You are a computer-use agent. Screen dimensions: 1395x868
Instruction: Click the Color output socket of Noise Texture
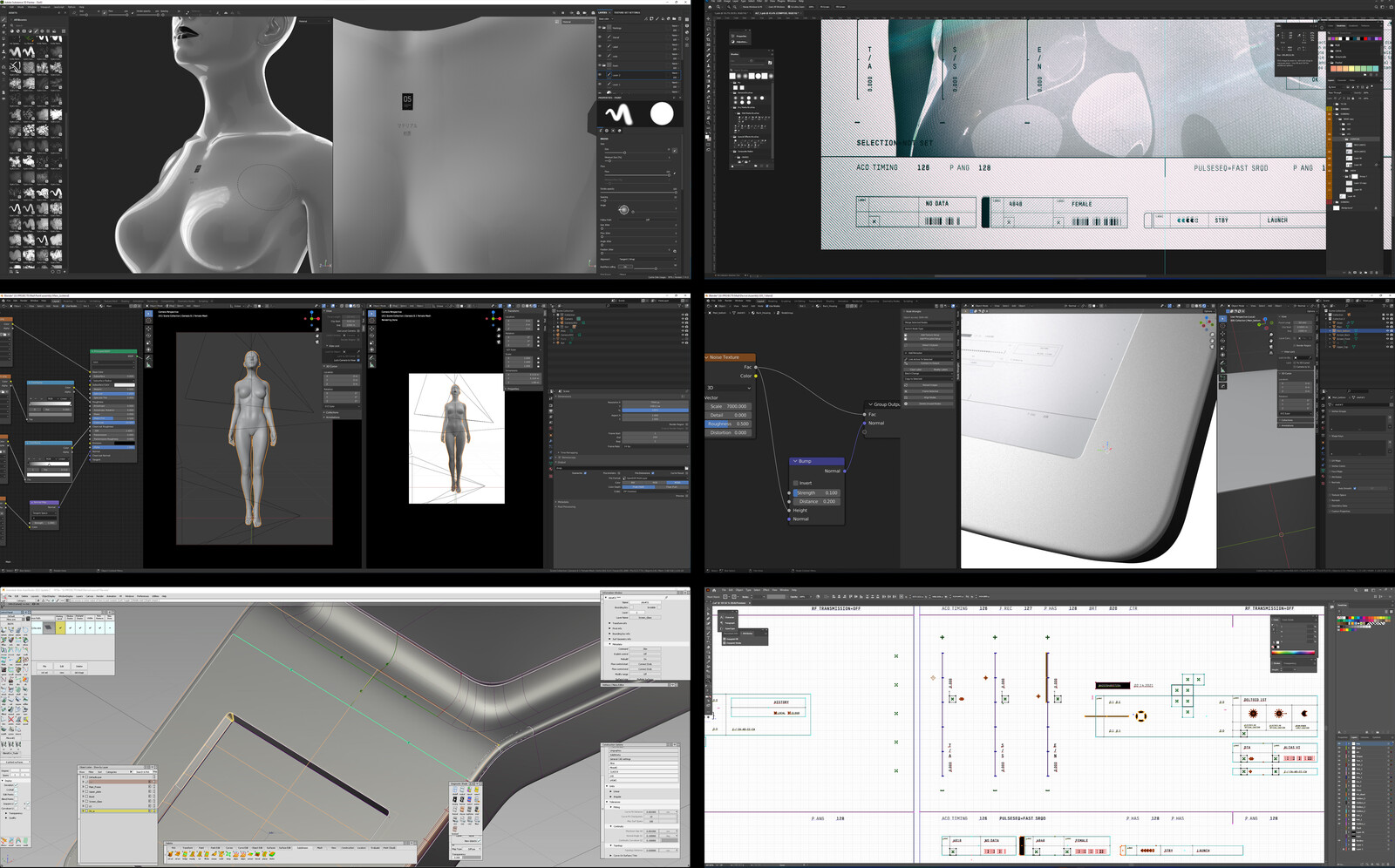point(755,376)
